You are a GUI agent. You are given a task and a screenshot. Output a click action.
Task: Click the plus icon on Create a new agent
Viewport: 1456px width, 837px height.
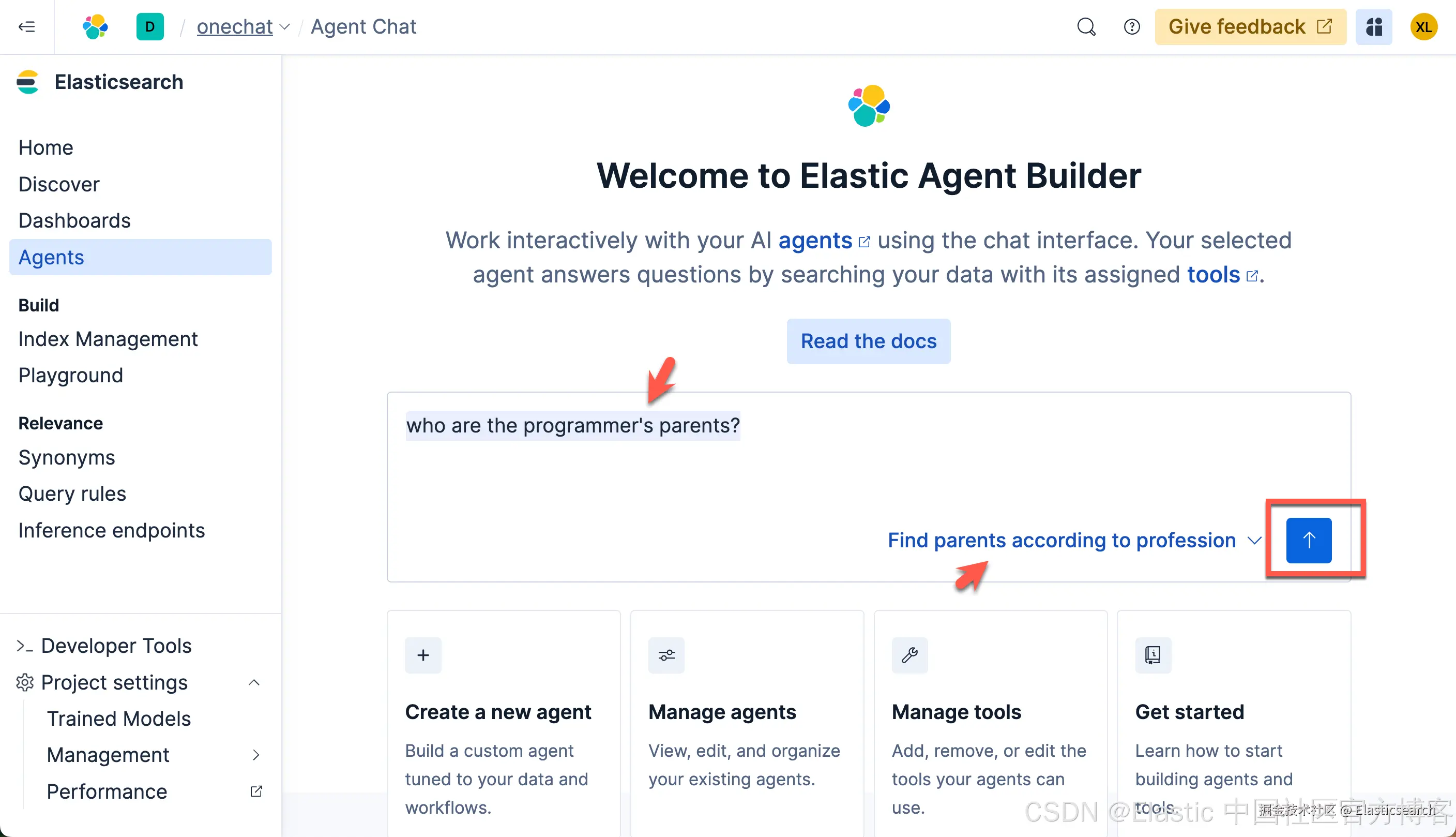click(x=423, y=655)
